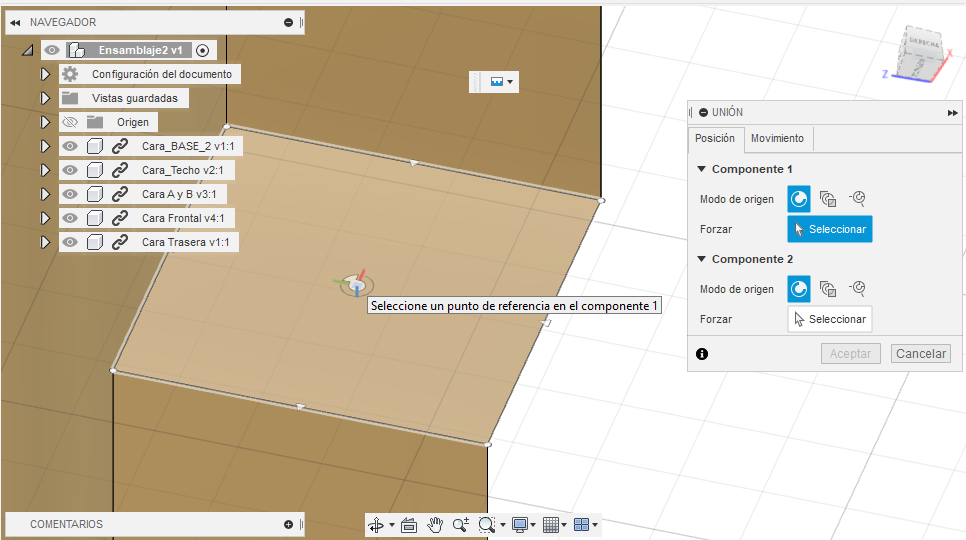Click the Cancelar button
This screenshot has width=966, height=540.
click(920, 353)
